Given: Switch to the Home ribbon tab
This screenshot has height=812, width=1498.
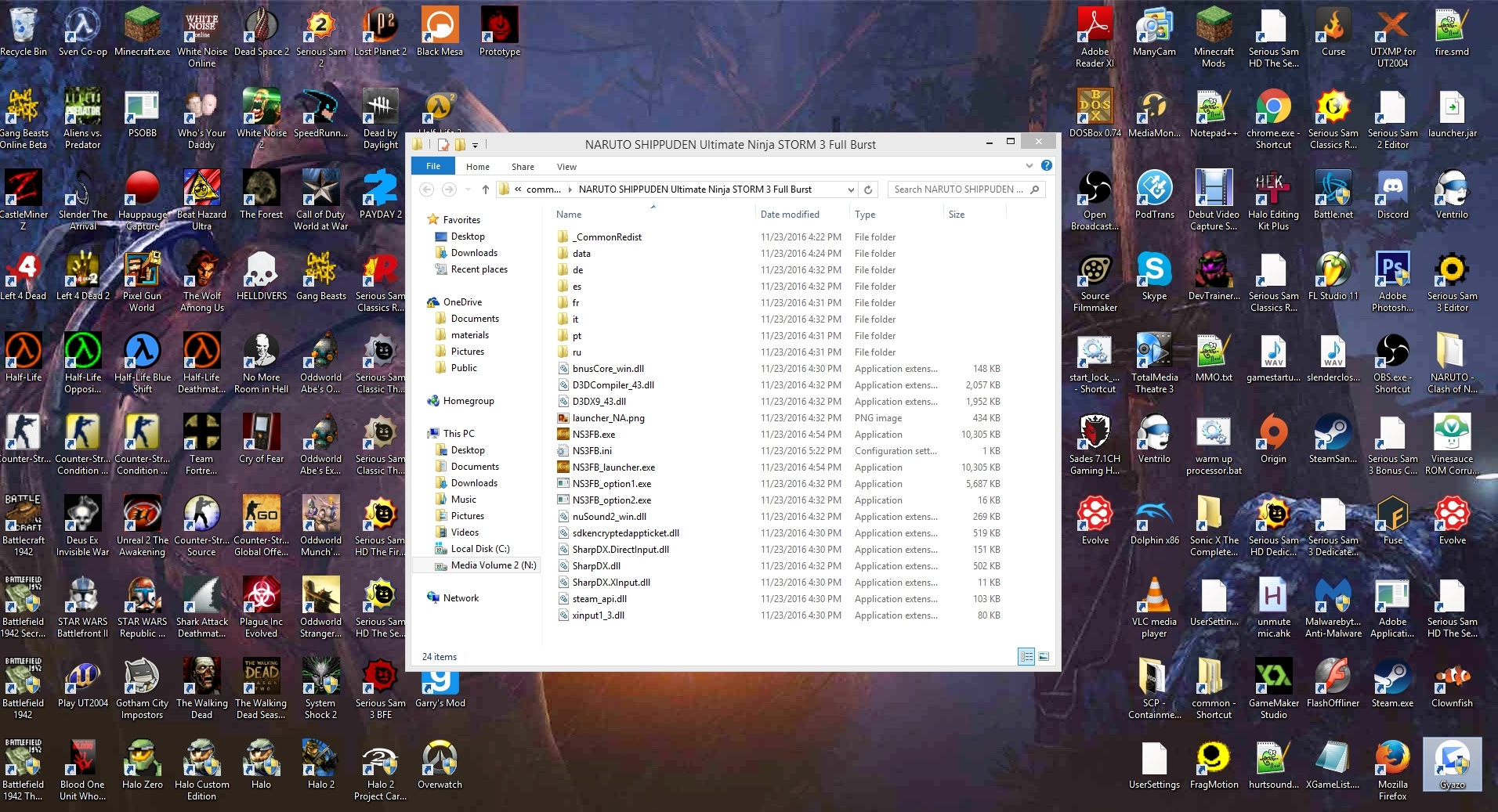Looking at the screenshot, I should click(x=478, y=167).
